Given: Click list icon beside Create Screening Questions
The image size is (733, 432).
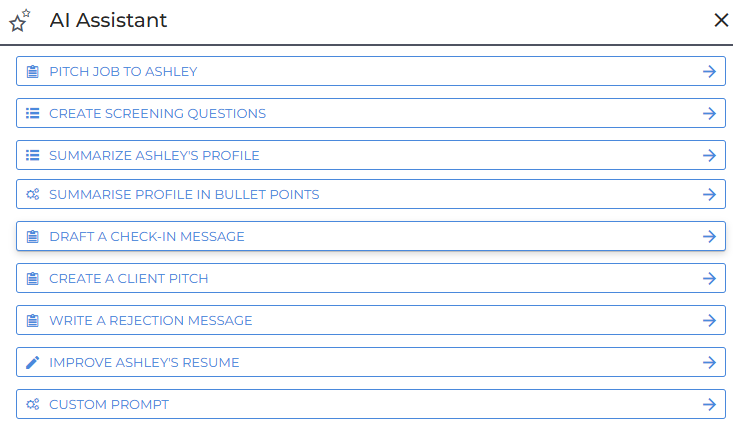Looking at the screenshot, I should tap(33, 113).
